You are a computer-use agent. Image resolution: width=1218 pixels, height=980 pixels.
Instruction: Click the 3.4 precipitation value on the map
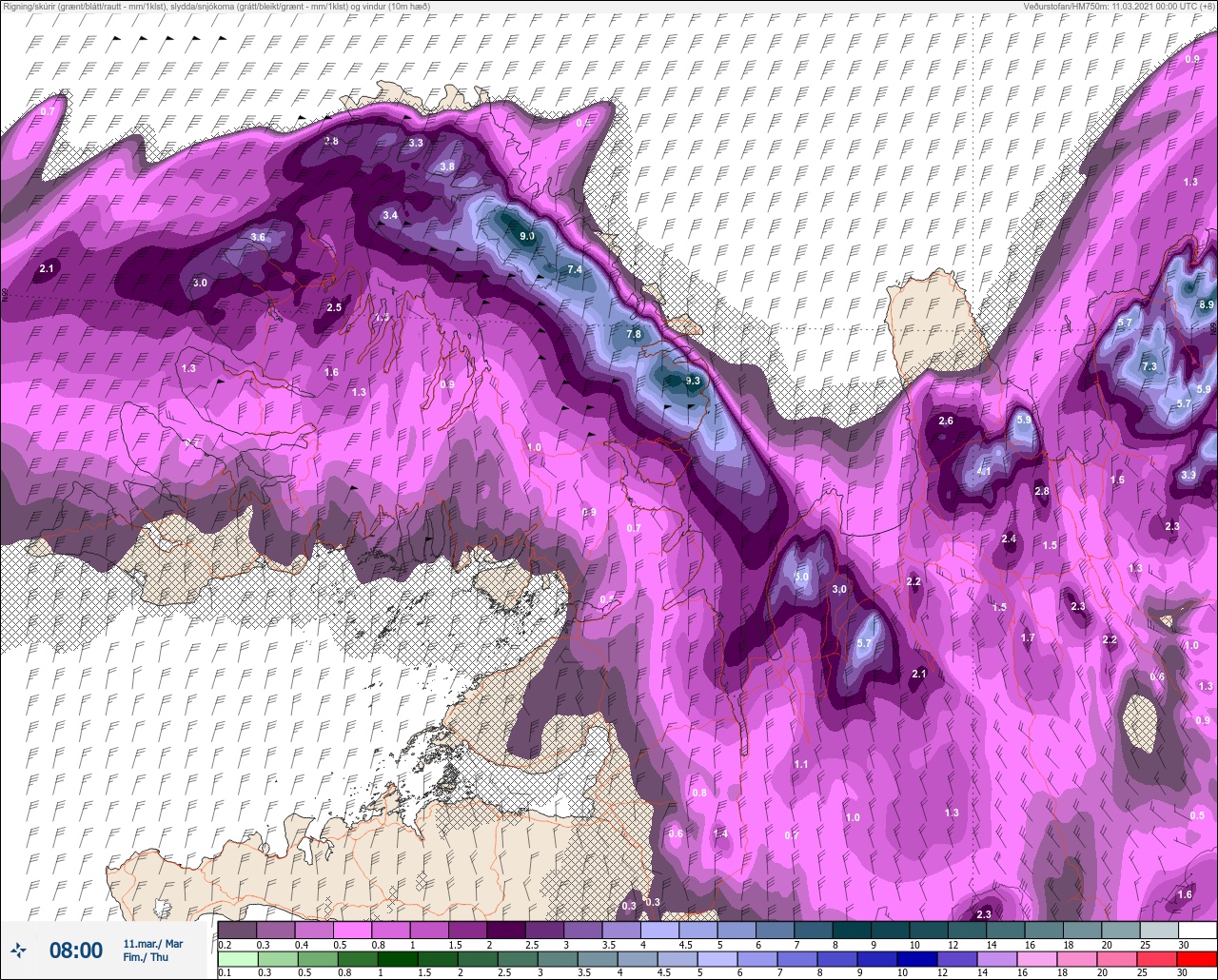coord(390,215)
